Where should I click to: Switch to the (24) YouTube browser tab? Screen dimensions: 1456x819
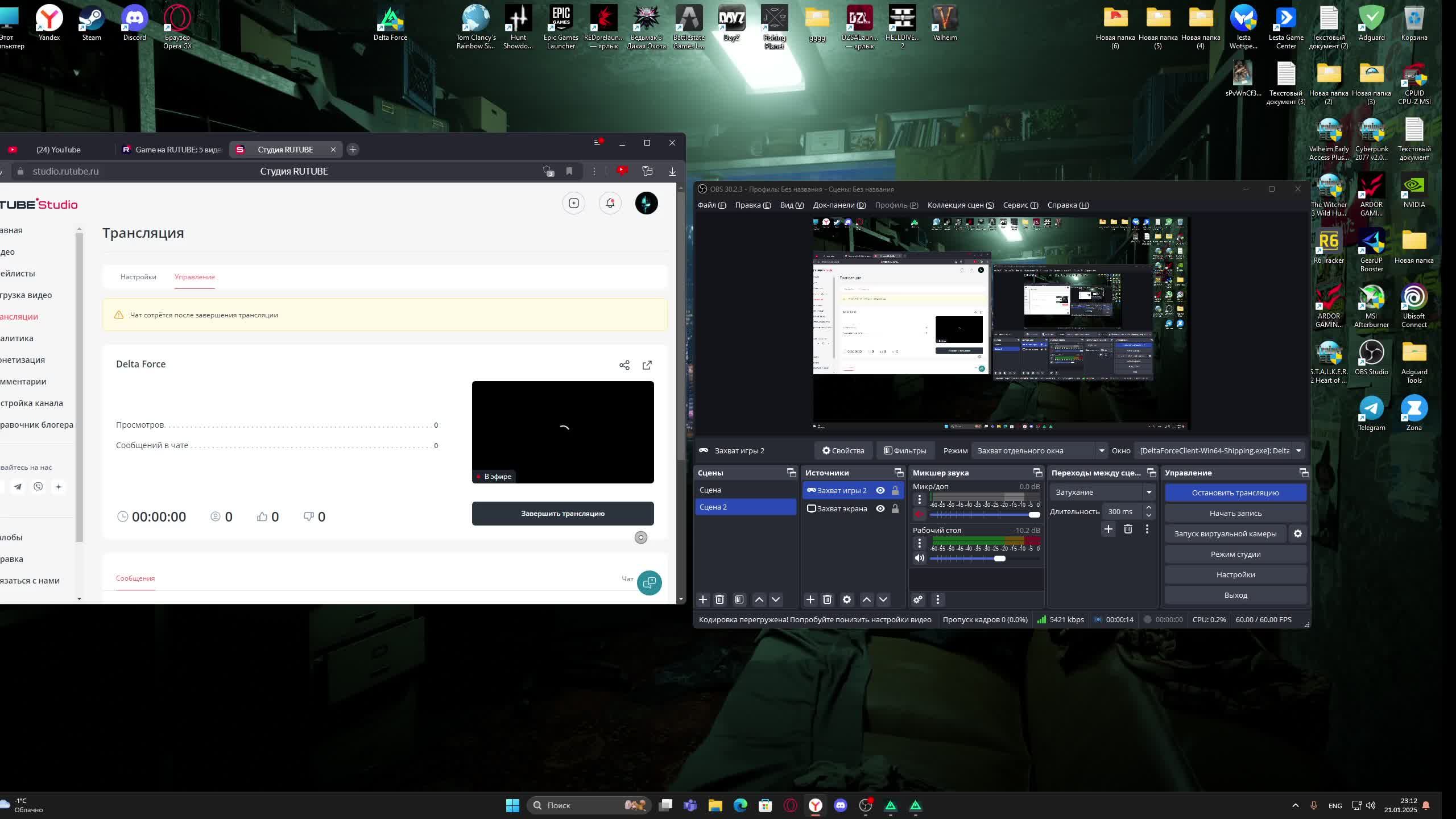(58, 150)
